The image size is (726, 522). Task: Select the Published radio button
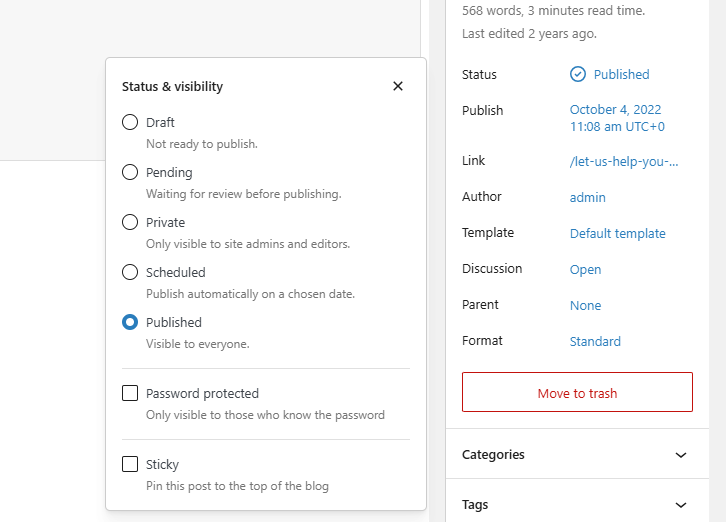(130, 322)
